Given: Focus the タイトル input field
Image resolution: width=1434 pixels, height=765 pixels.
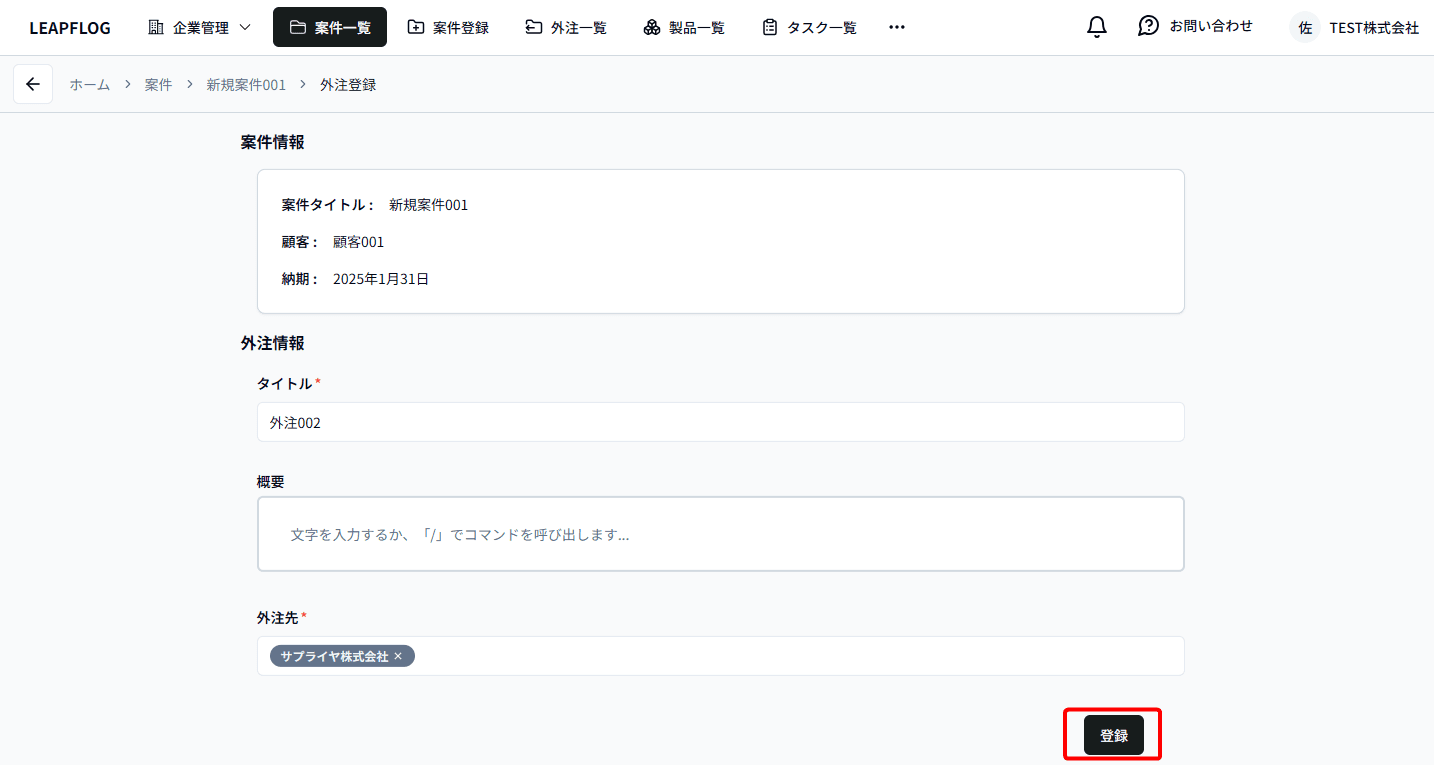Looking at the screenshot, I should tap(720, 423).
